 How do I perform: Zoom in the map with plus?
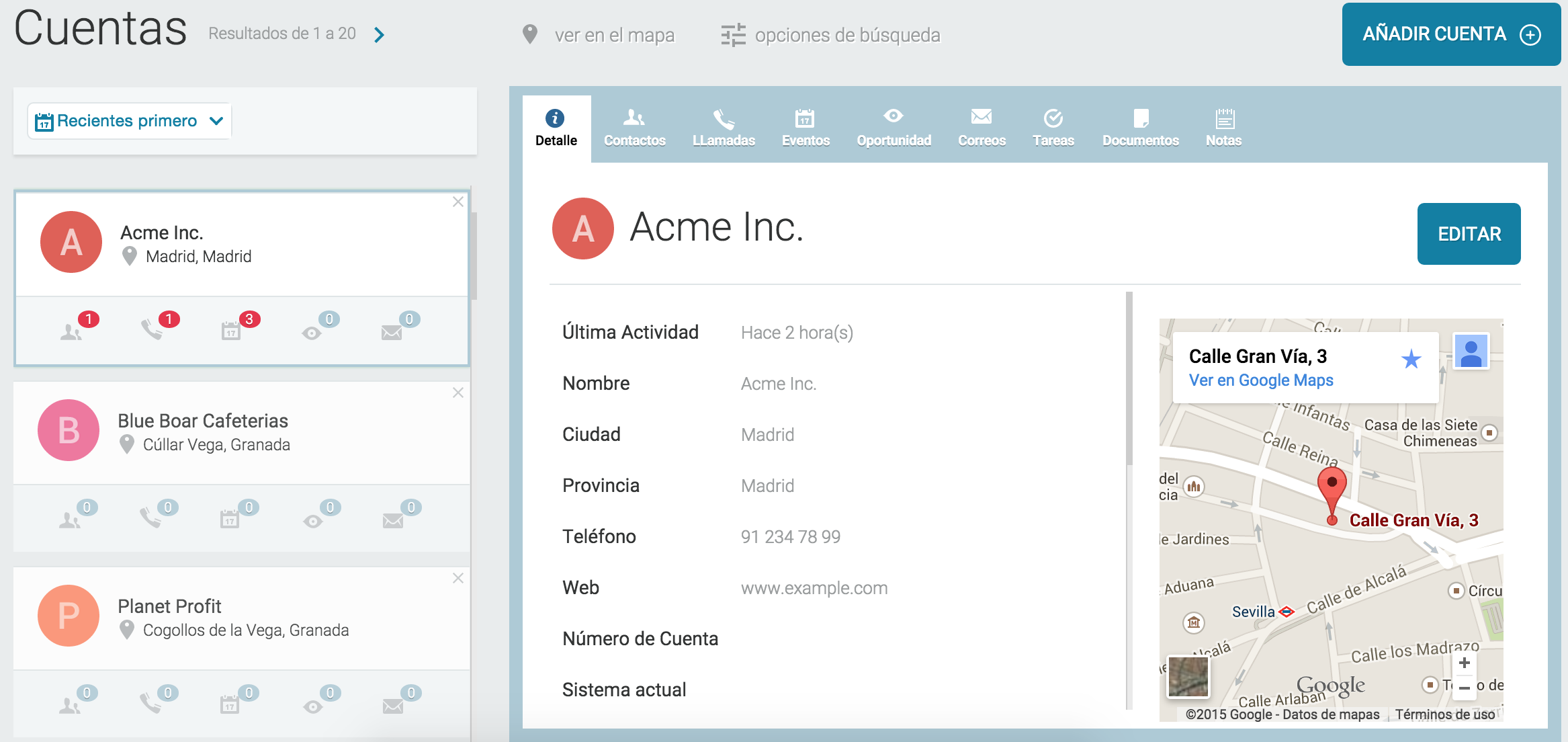(1465, 663)
